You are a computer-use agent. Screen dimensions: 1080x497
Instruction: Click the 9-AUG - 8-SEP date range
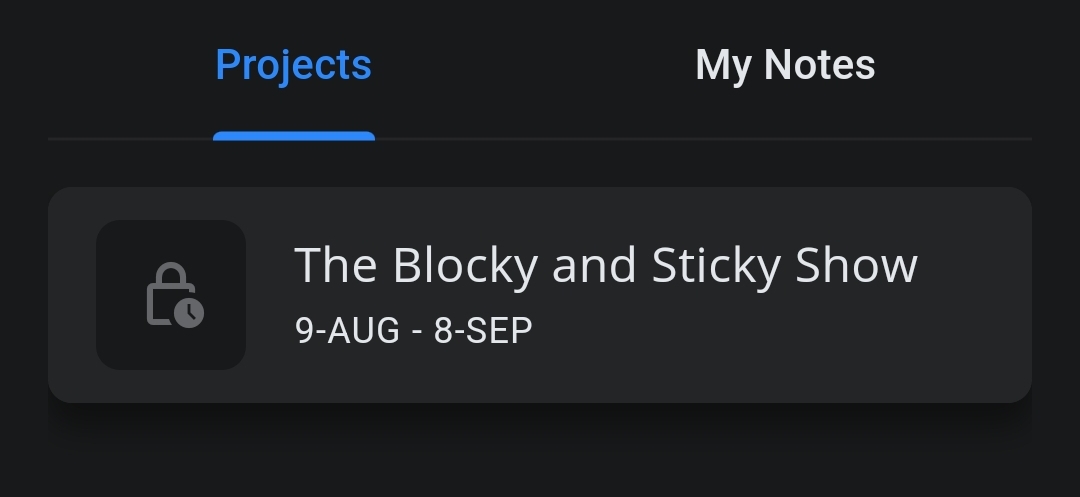[x=413, y=330]
